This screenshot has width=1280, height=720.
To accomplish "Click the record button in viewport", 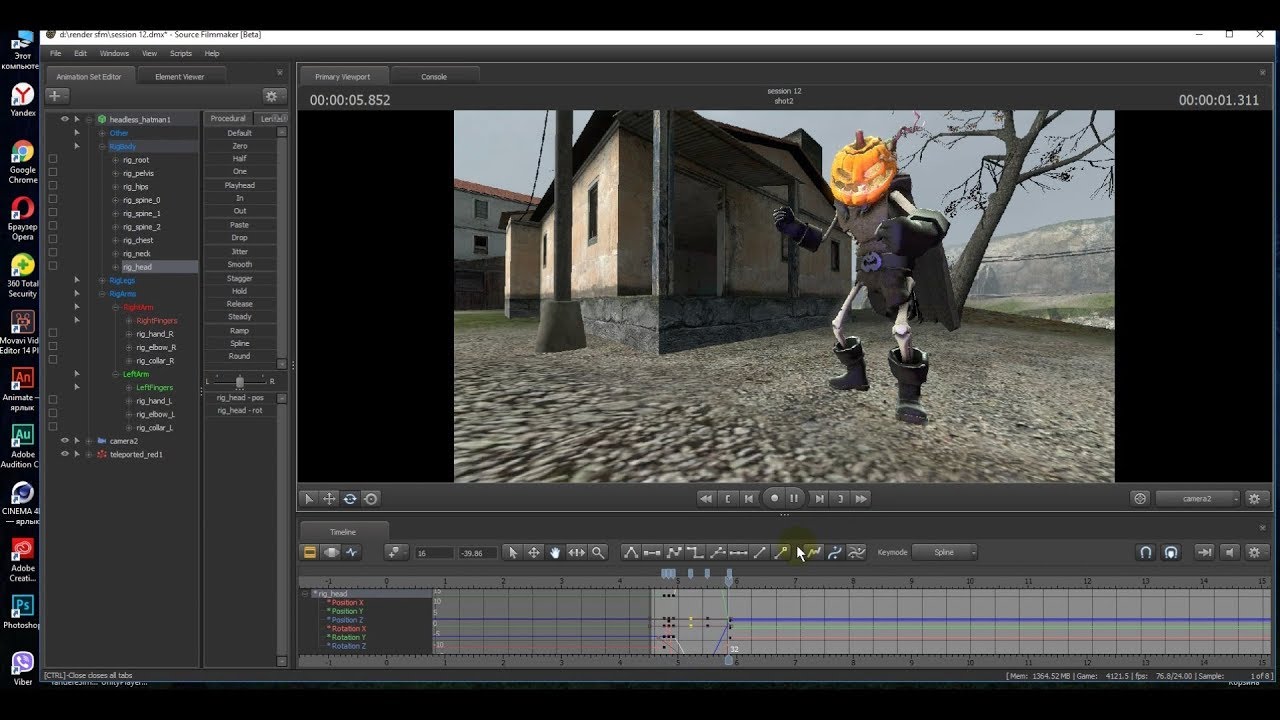I will [774, 498].
